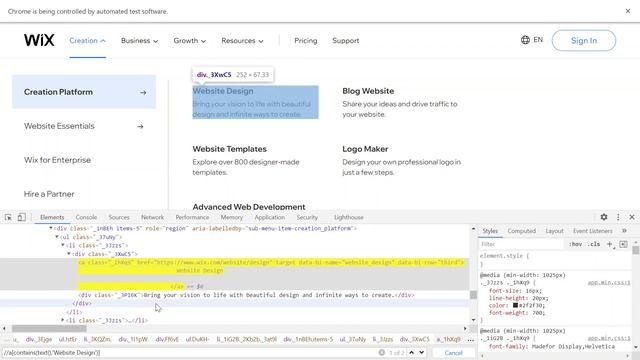
Task: Switch to the Console tab
Action: pos(86,217)
